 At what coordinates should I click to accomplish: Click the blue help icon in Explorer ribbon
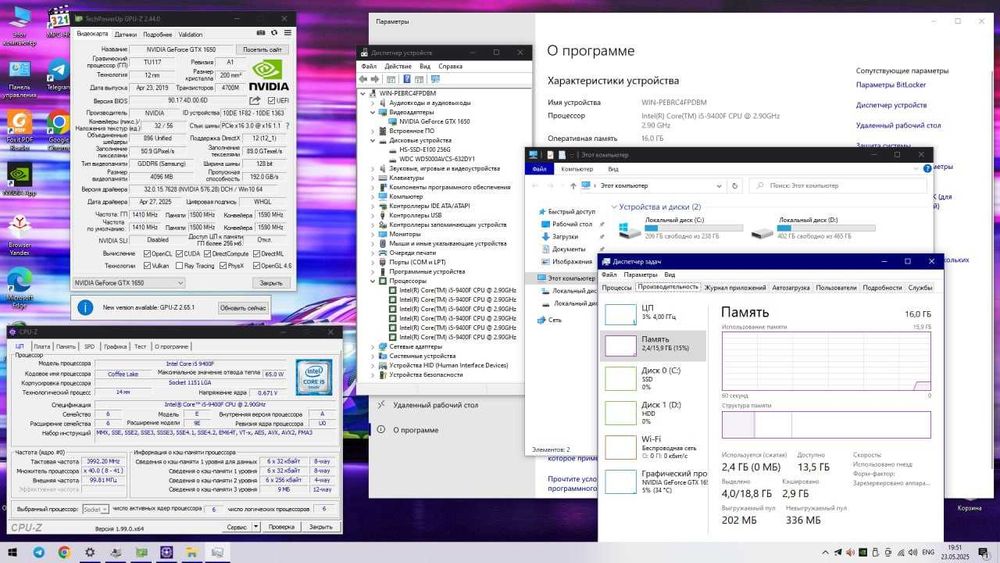click(x=927, y=168)
